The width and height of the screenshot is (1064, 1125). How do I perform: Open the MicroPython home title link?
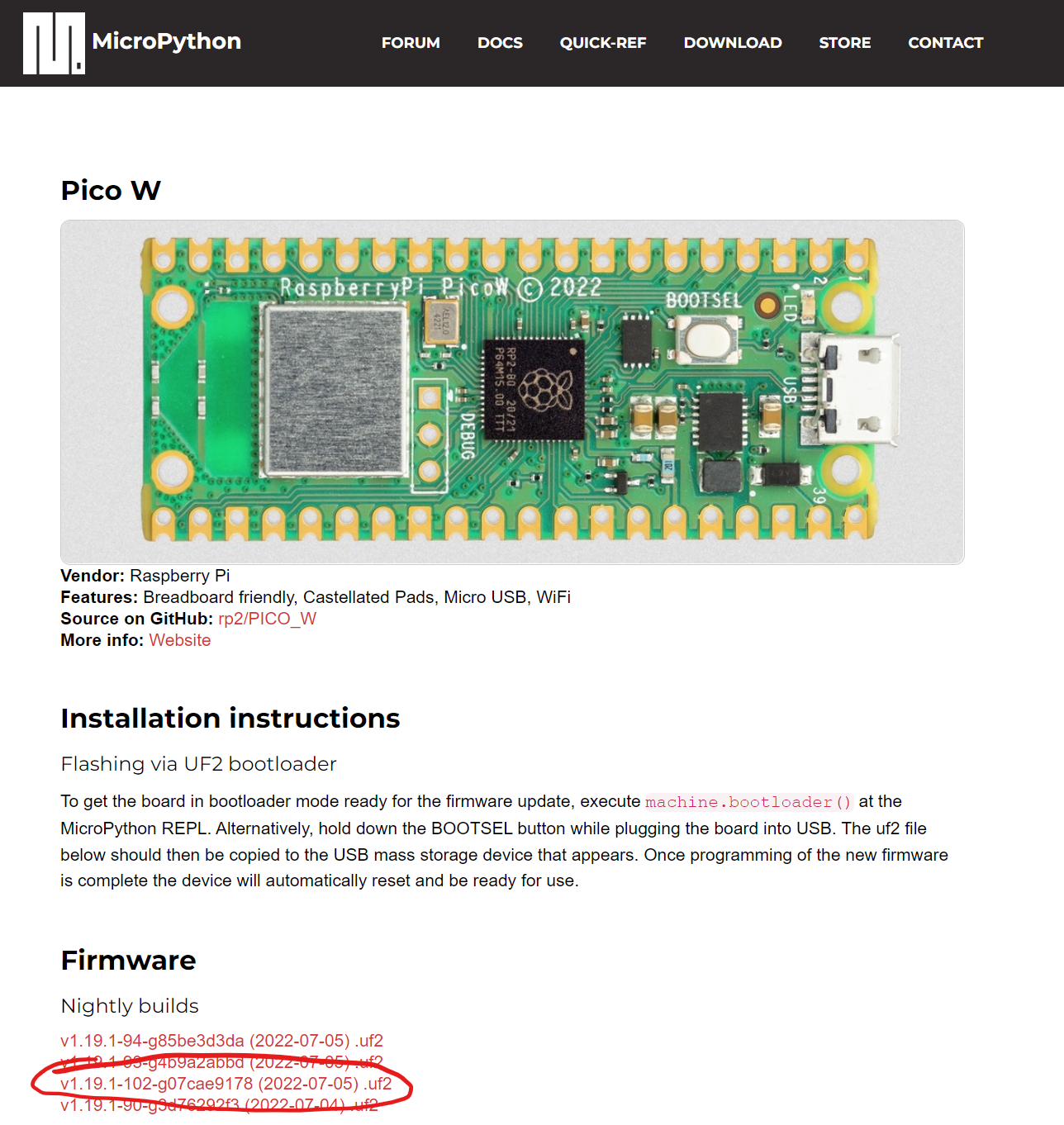tap(167, 41)
